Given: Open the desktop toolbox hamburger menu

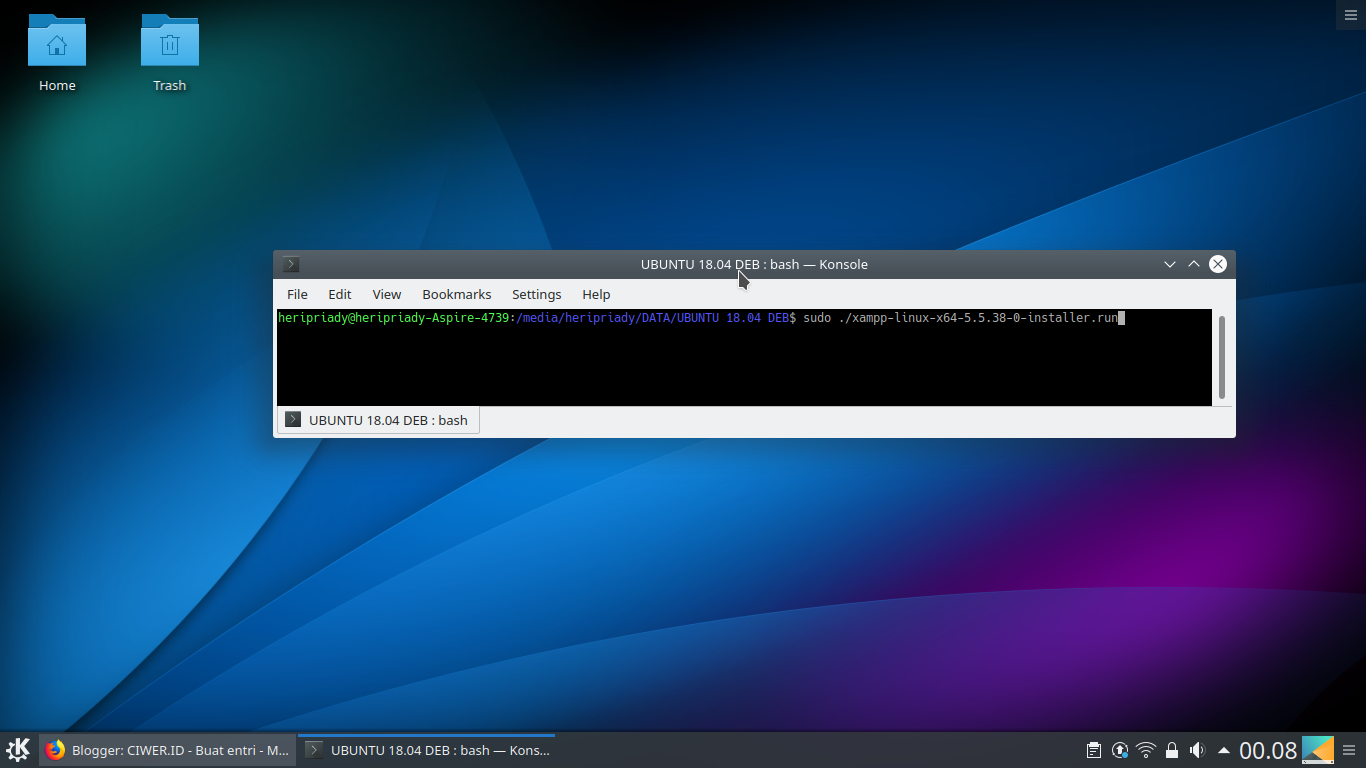Looking at the screenshot, I should 1350,14.
